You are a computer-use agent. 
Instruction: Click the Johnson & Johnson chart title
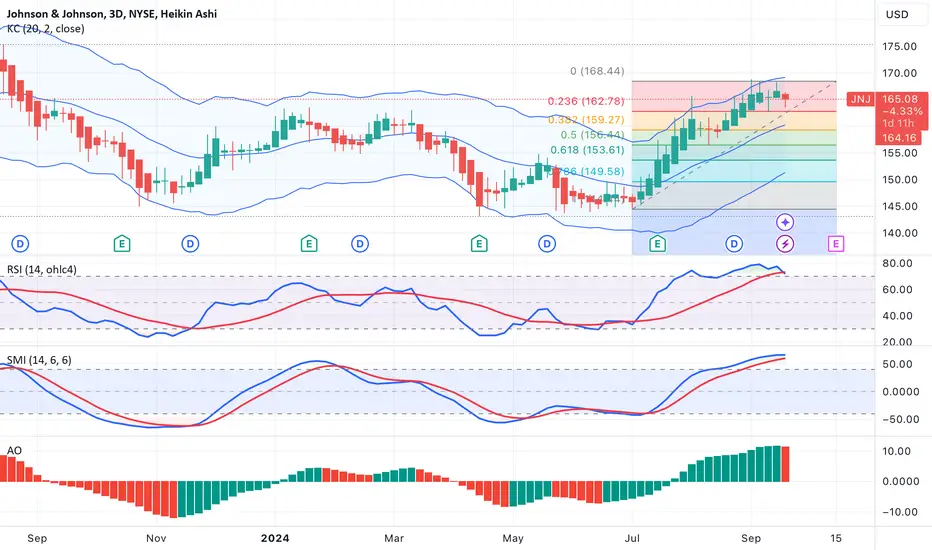point(111,14)
